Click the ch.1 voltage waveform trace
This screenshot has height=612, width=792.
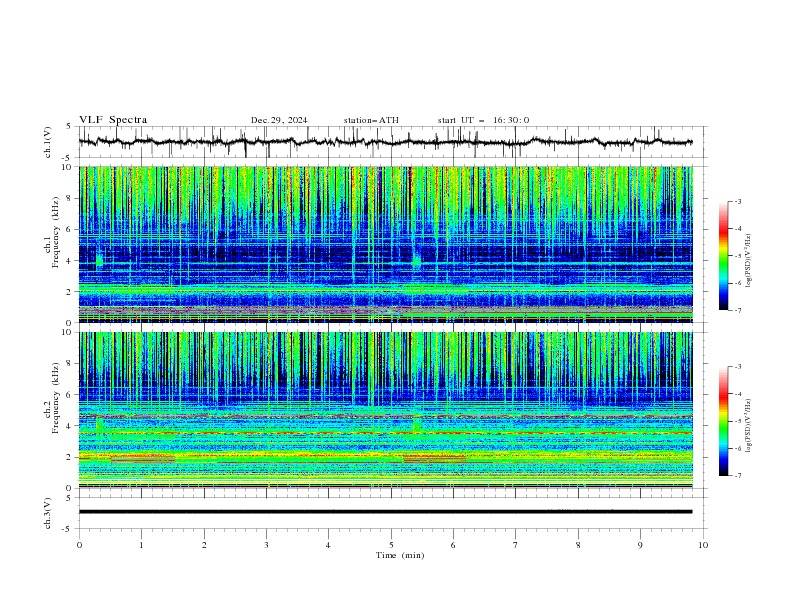pos(385,142)
